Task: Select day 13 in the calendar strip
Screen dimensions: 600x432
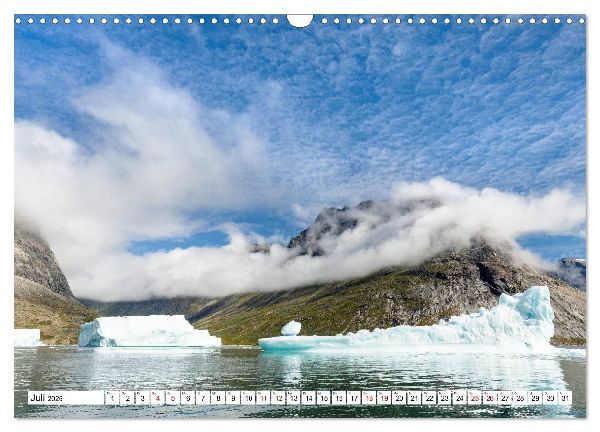Action: tap(293, 398)
